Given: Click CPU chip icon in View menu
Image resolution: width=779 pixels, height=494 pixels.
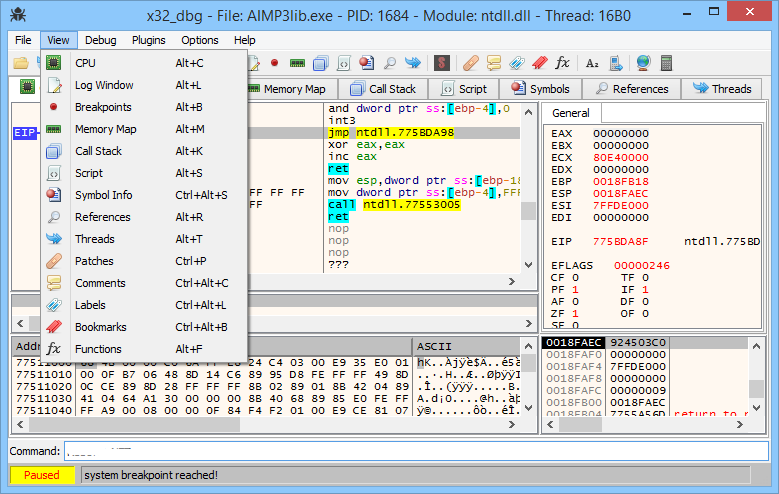Looking at the screenshot, I should point(54,63).
